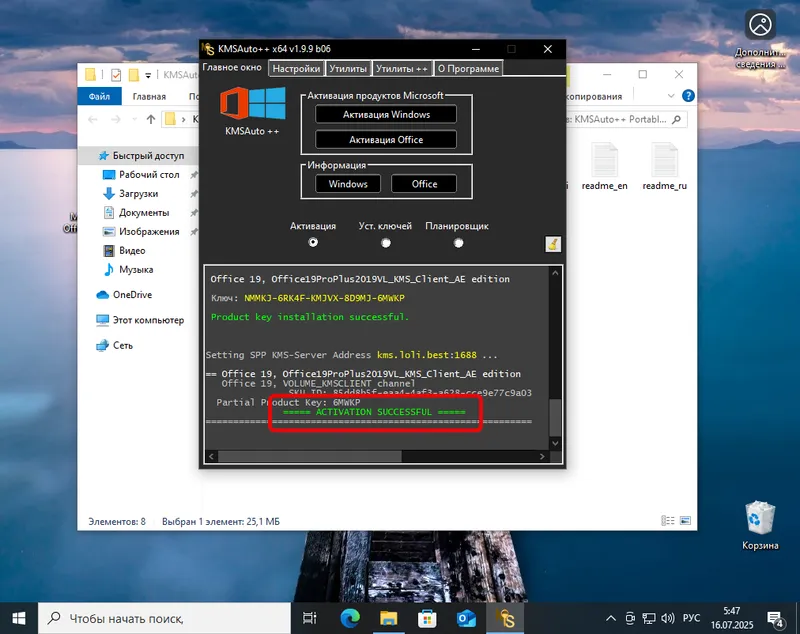Screen dimensions: 800x634
Task: Expand hidden tray icons via the chevron
Action: pyautogui.click(x=610, y=617)
